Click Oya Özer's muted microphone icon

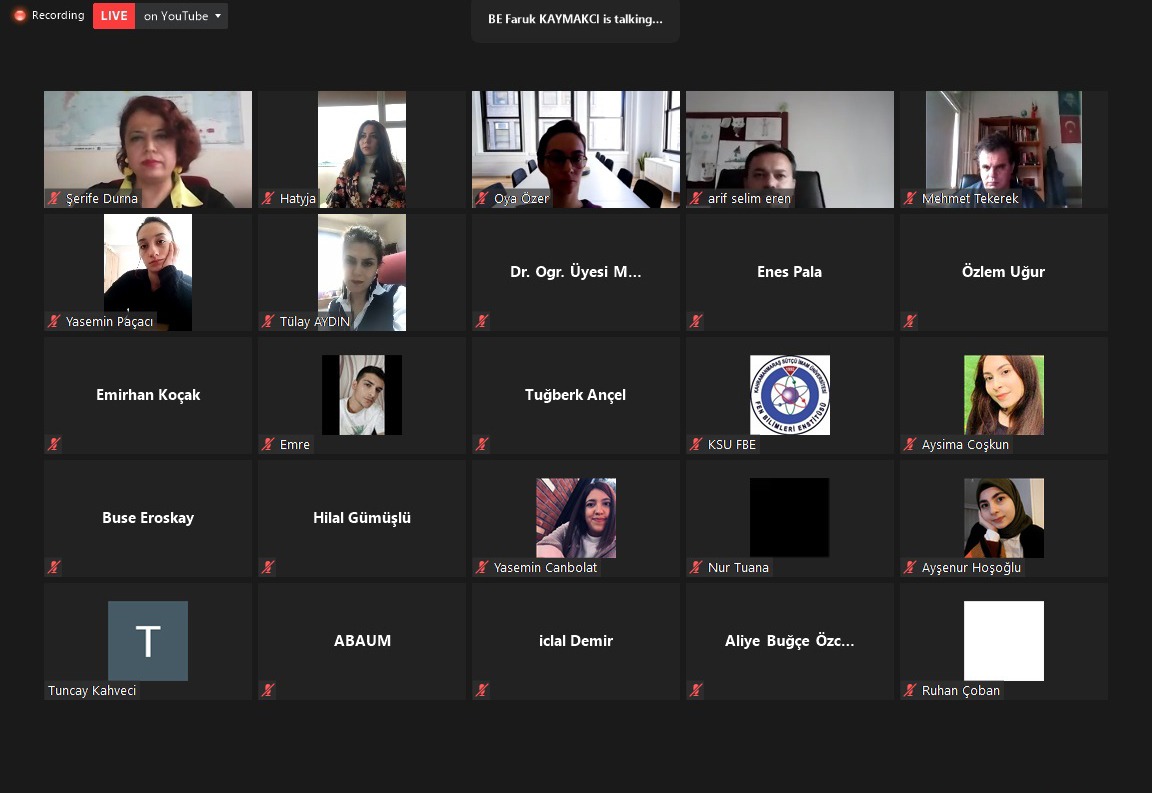coord(482,199)
